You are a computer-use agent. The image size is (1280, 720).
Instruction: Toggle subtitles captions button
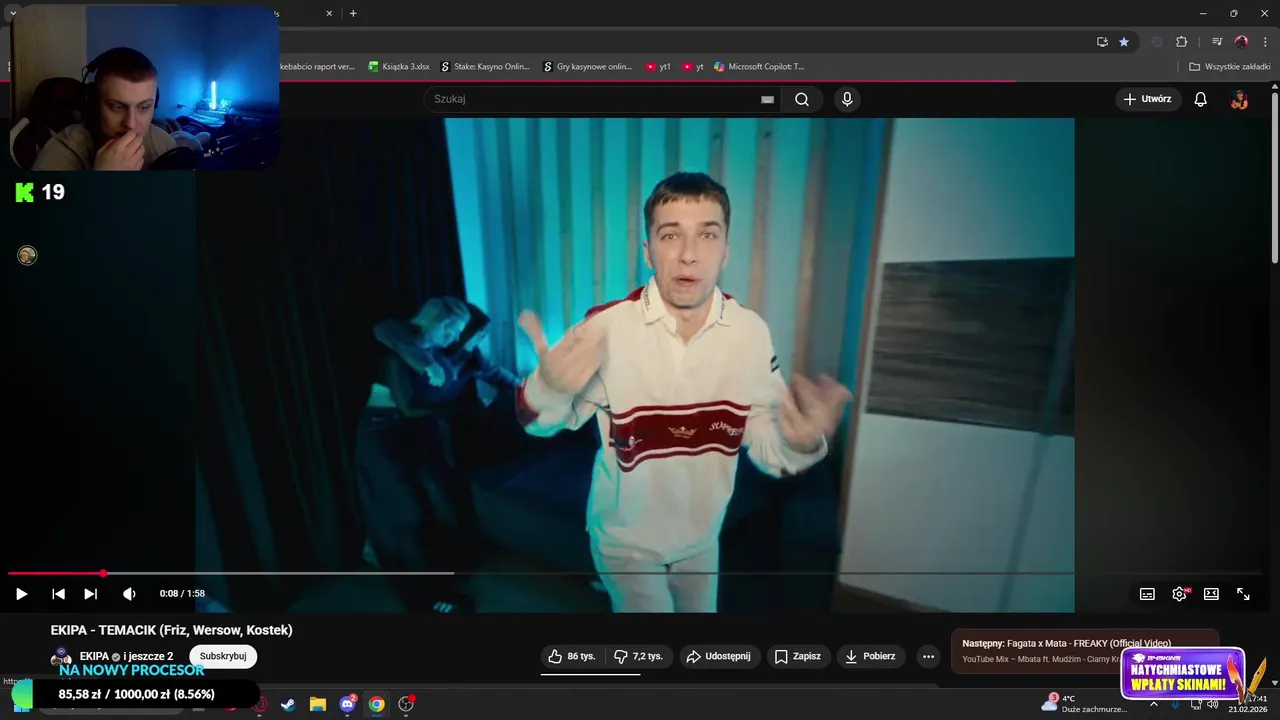[1147, 594]
